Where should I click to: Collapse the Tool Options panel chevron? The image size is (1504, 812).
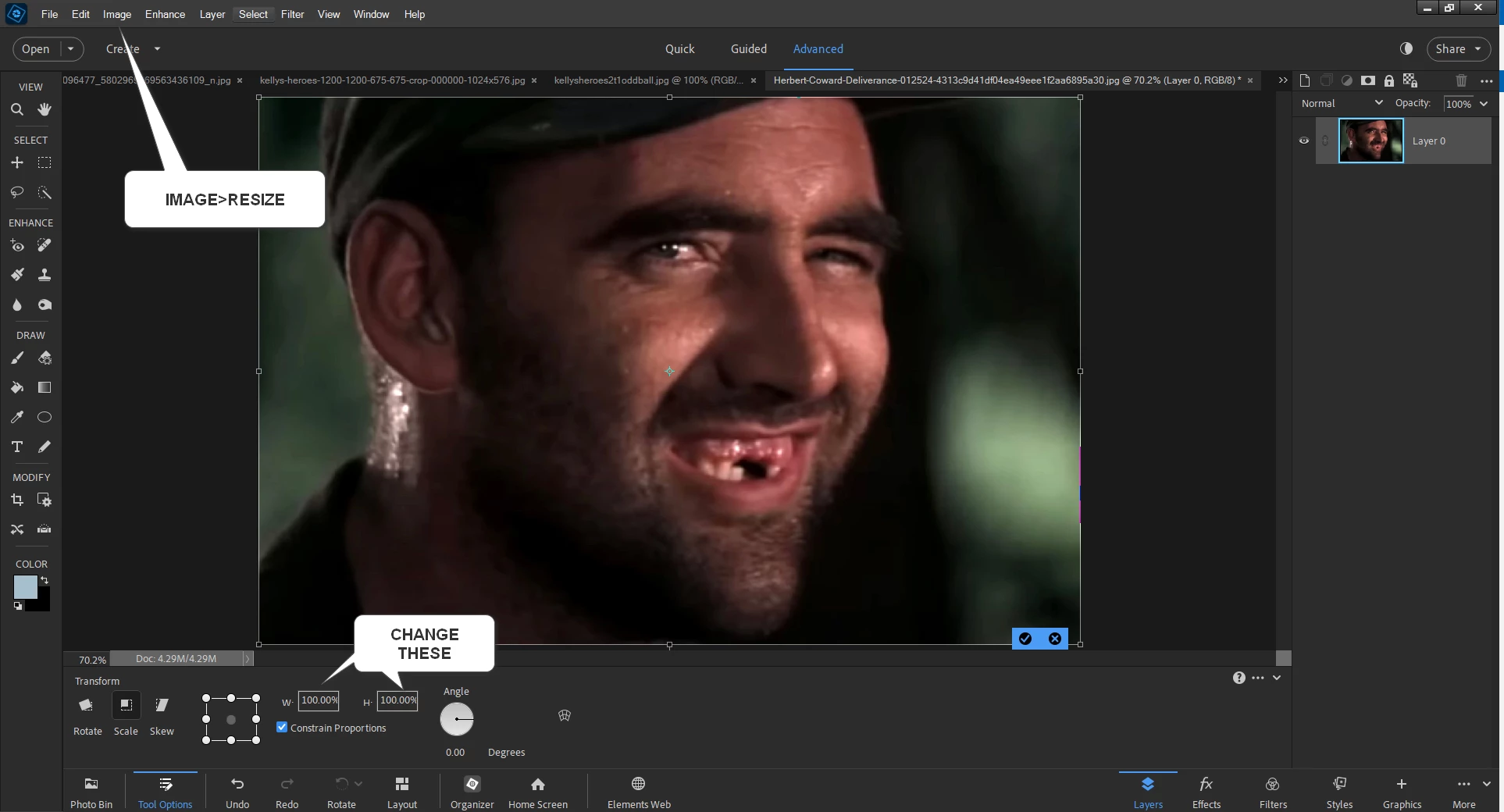tap(1277, 678)
